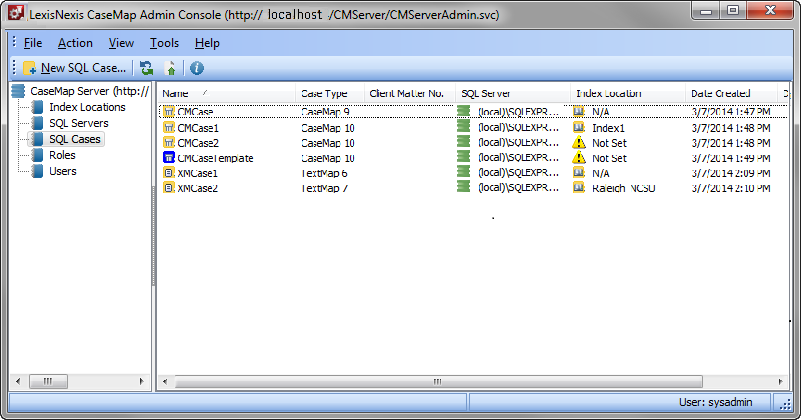Open the File menu
This screenshot has height=420, width=801.
pos(33,43)
